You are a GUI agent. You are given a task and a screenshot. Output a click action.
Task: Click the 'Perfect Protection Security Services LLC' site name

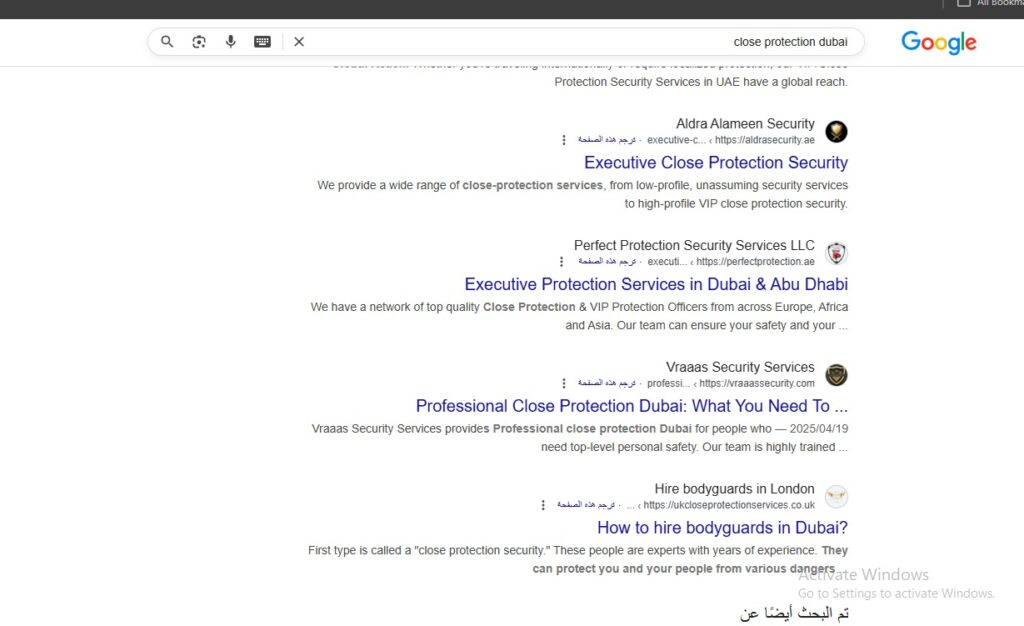click(x=694, y=245)
